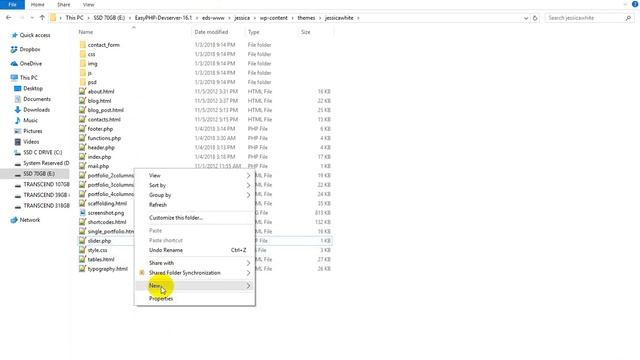Click the Documents icon in sidebar
The height and width of the screenshot is (360, 640).
(x=18, y=99)
